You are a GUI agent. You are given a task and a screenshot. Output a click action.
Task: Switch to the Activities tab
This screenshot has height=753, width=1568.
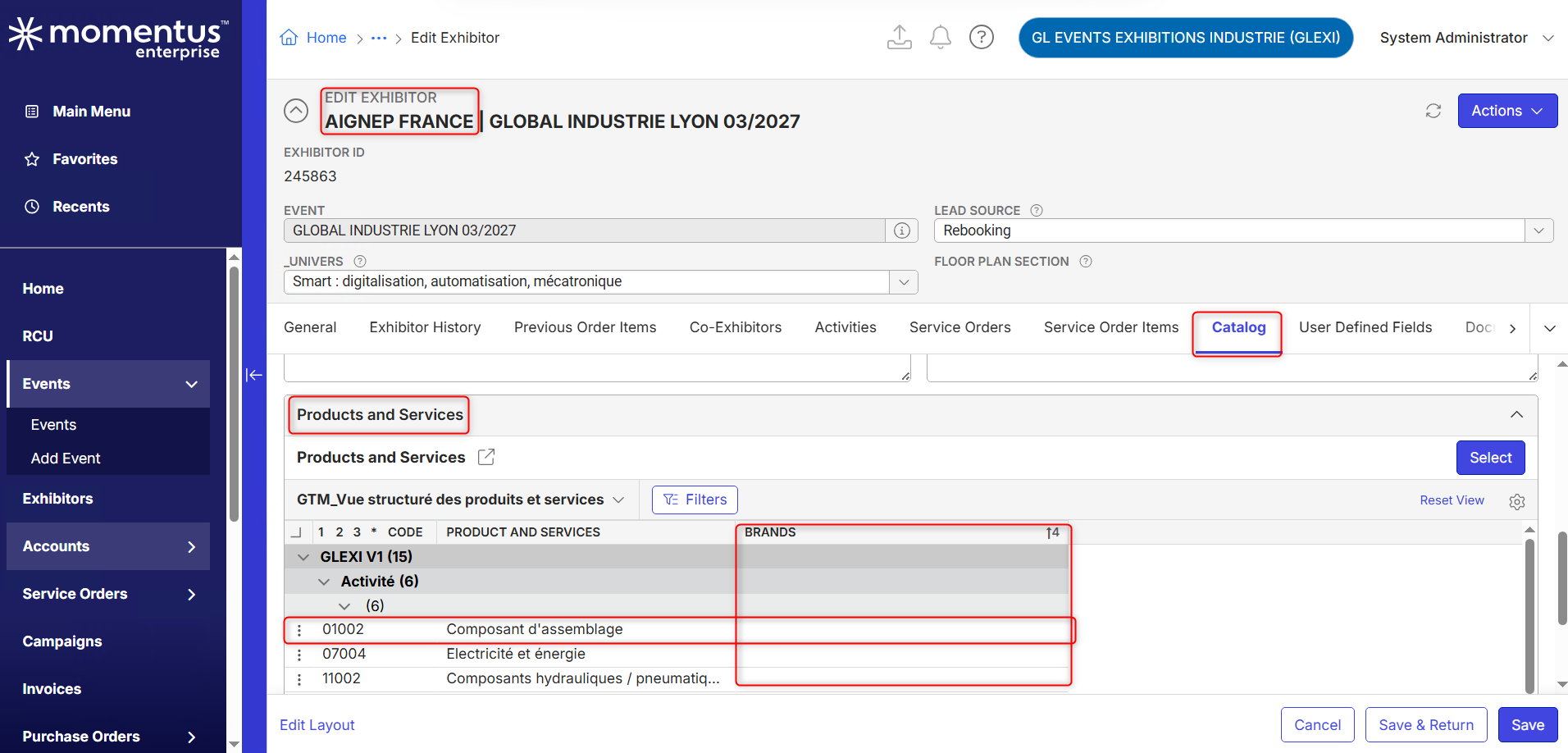click(846, 327)
